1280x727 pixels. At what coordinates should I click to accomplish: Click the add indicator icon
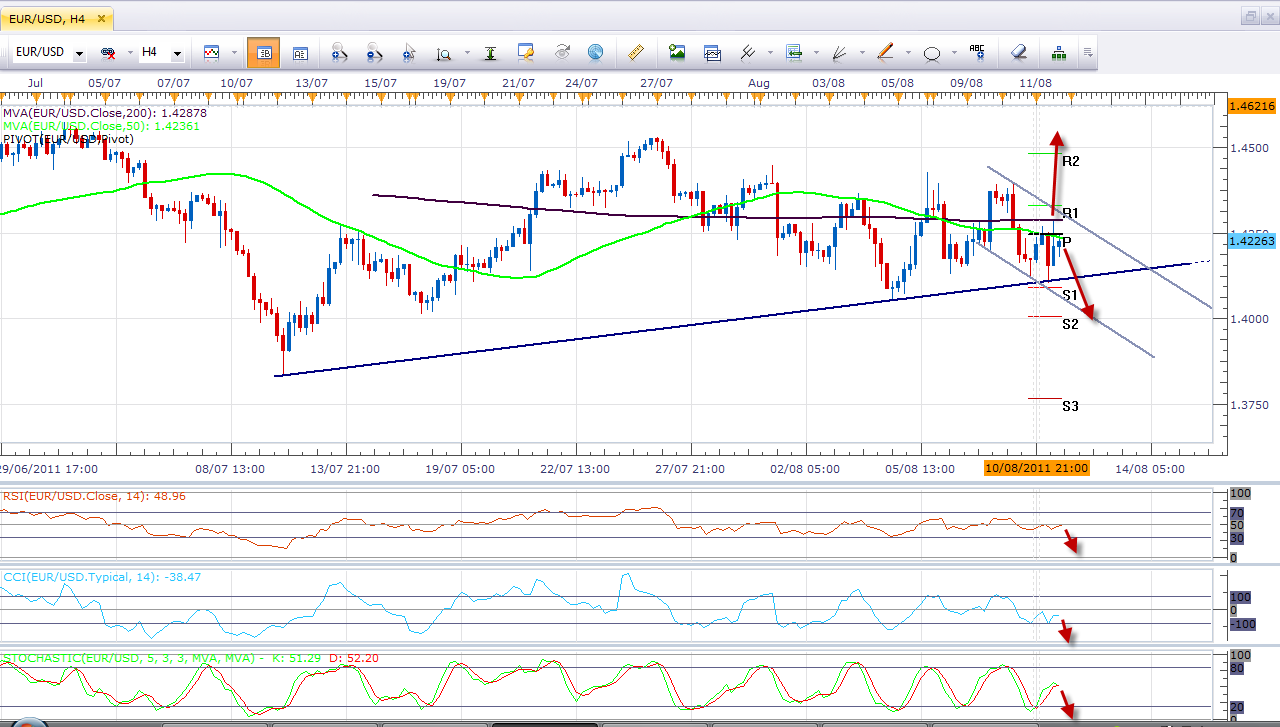pyautogui.click(x=794, y=52)
